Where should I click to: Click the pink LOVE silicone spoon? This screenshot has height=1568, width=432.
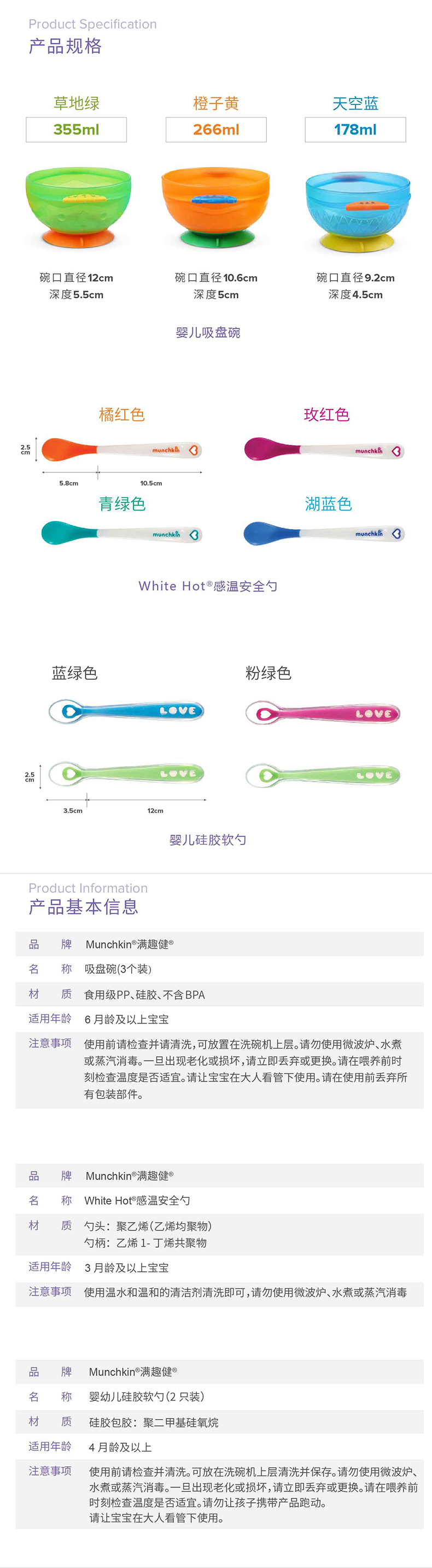pos(323,713)
